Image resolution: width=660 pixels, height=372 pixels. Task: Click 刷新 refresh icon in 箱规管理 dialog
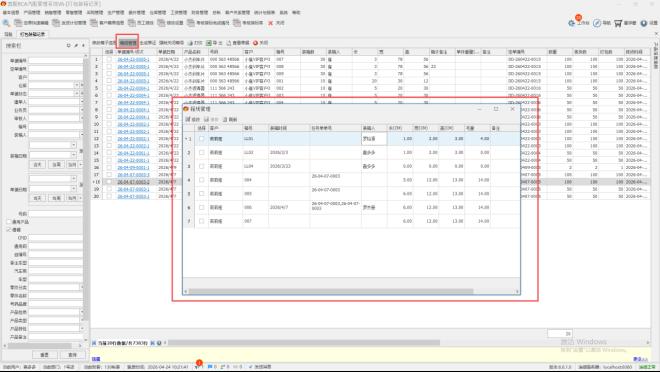[225, 120]
